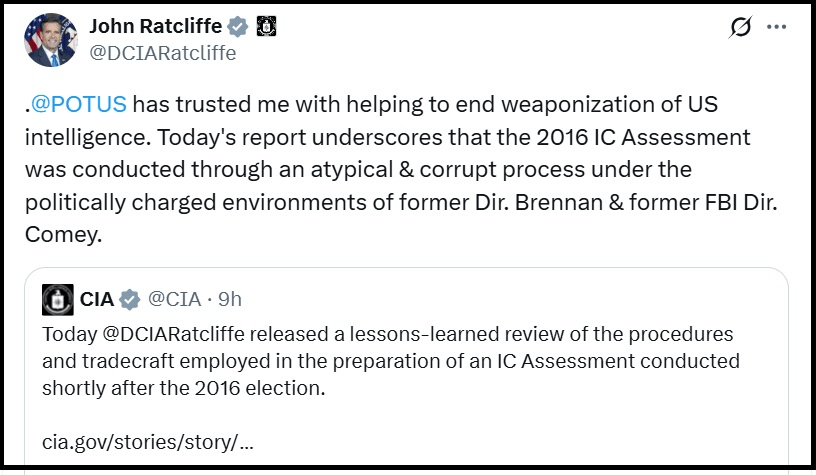
Task: Click the Grok slashed-circle icon
Action: coord(741,28)
